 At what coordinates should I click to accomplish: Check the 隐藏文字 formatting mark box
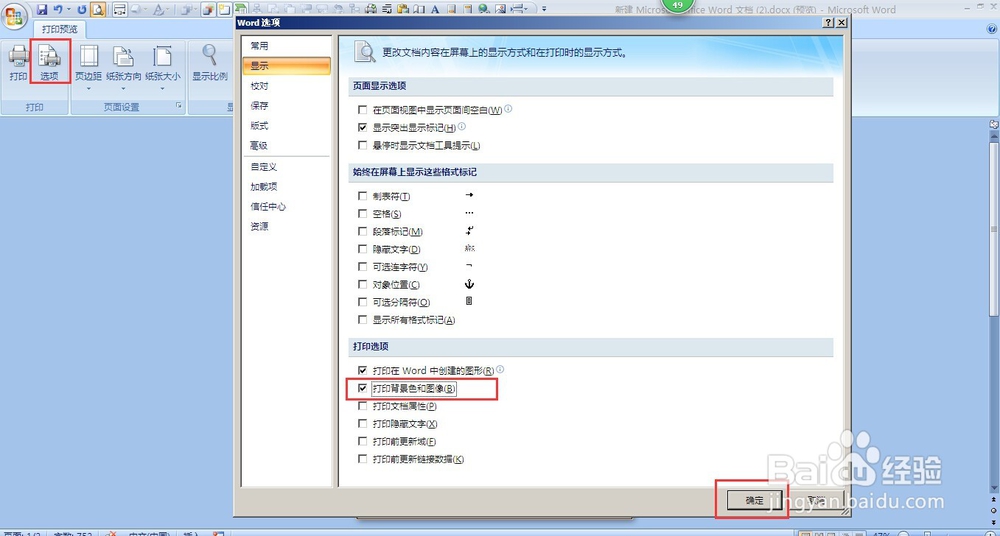362,249
